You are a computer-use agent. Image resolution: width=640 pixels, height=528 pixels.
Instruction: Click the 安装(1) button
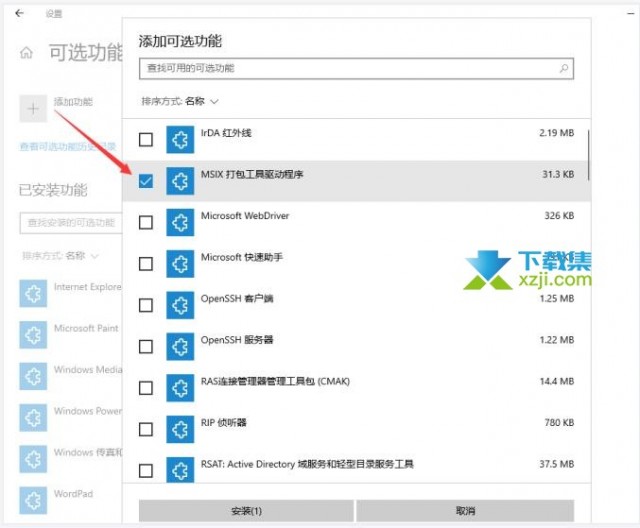click(x=246, y=511)
